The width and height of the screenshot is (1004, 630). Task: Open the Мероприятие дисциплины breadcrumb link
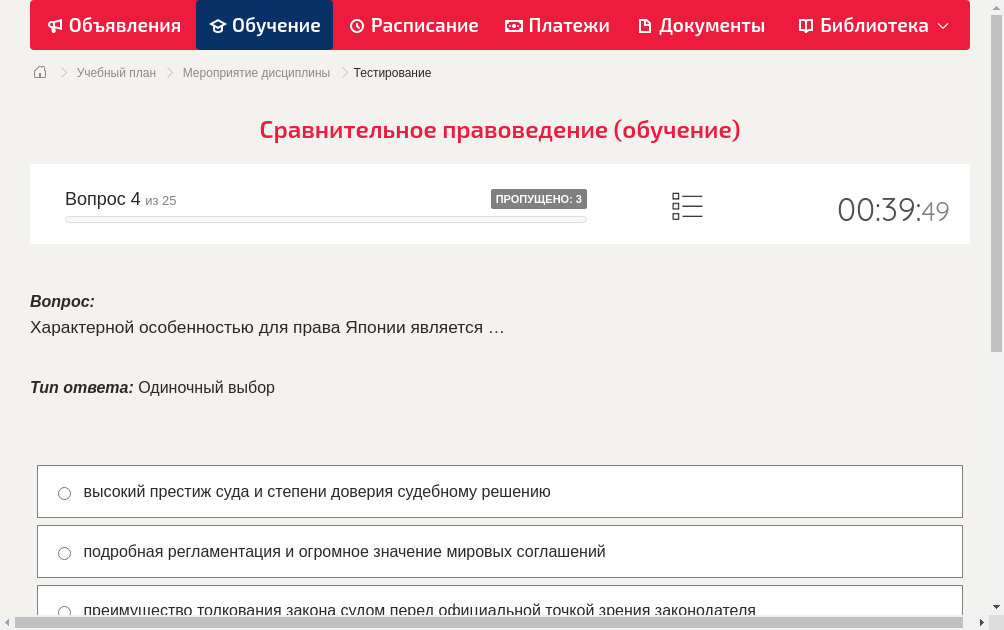pos(257,72)
